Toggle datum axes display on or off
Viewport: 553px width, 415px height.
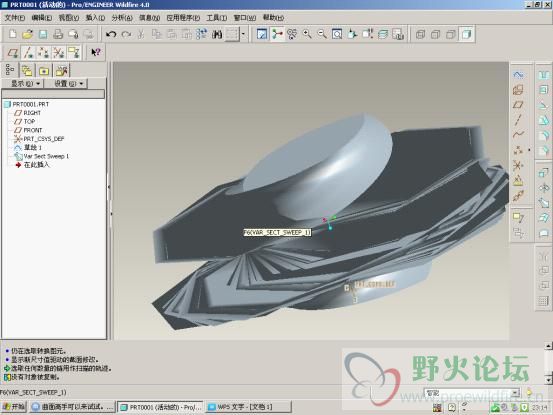(x=28, y=53)
